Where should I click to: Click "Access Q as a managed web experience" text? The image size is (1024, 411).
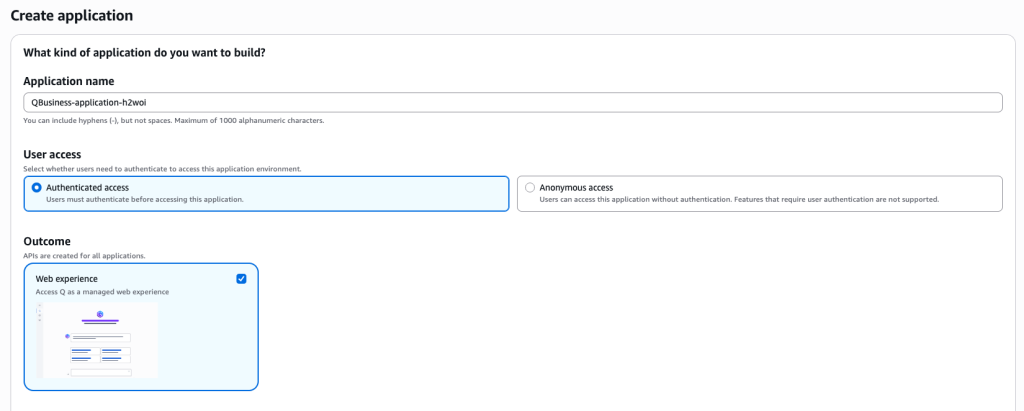click(x=103, y=292)
